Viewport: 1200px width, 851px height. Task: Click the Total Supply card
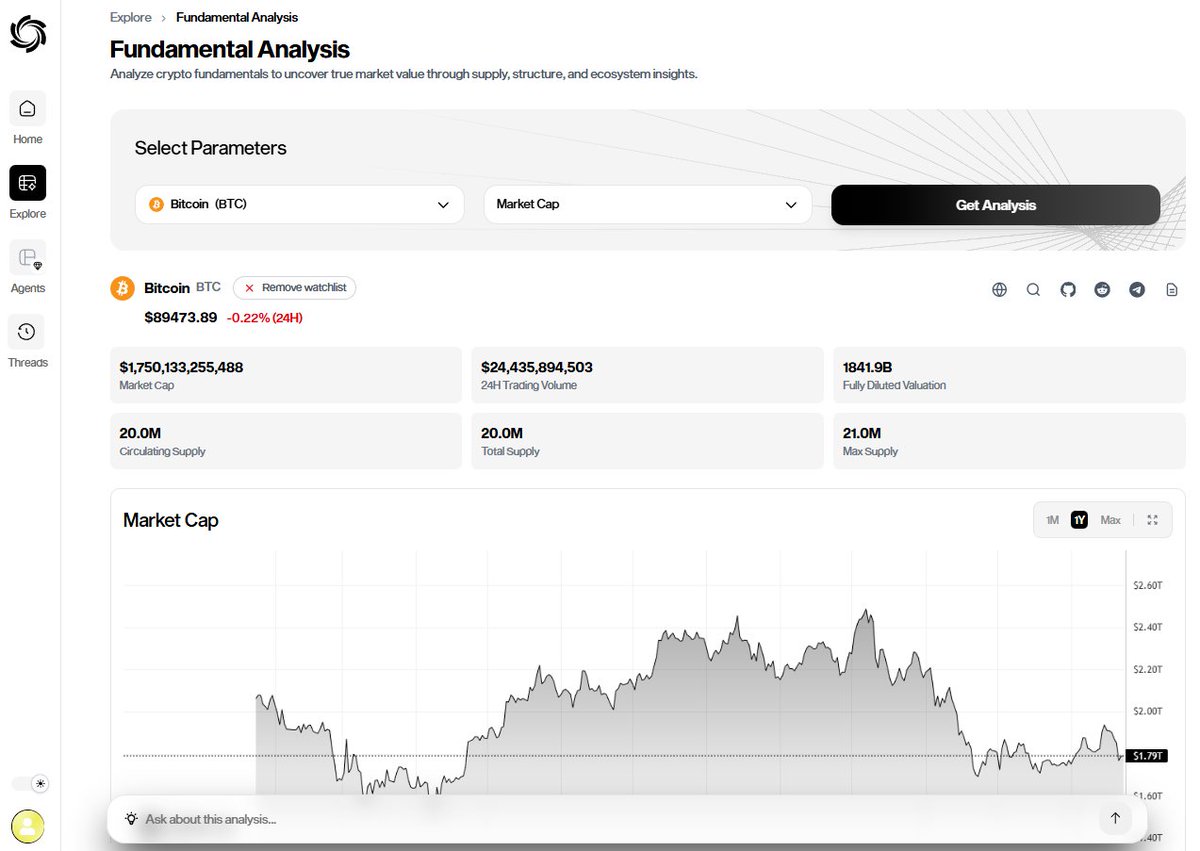click(x=648, y=442)
